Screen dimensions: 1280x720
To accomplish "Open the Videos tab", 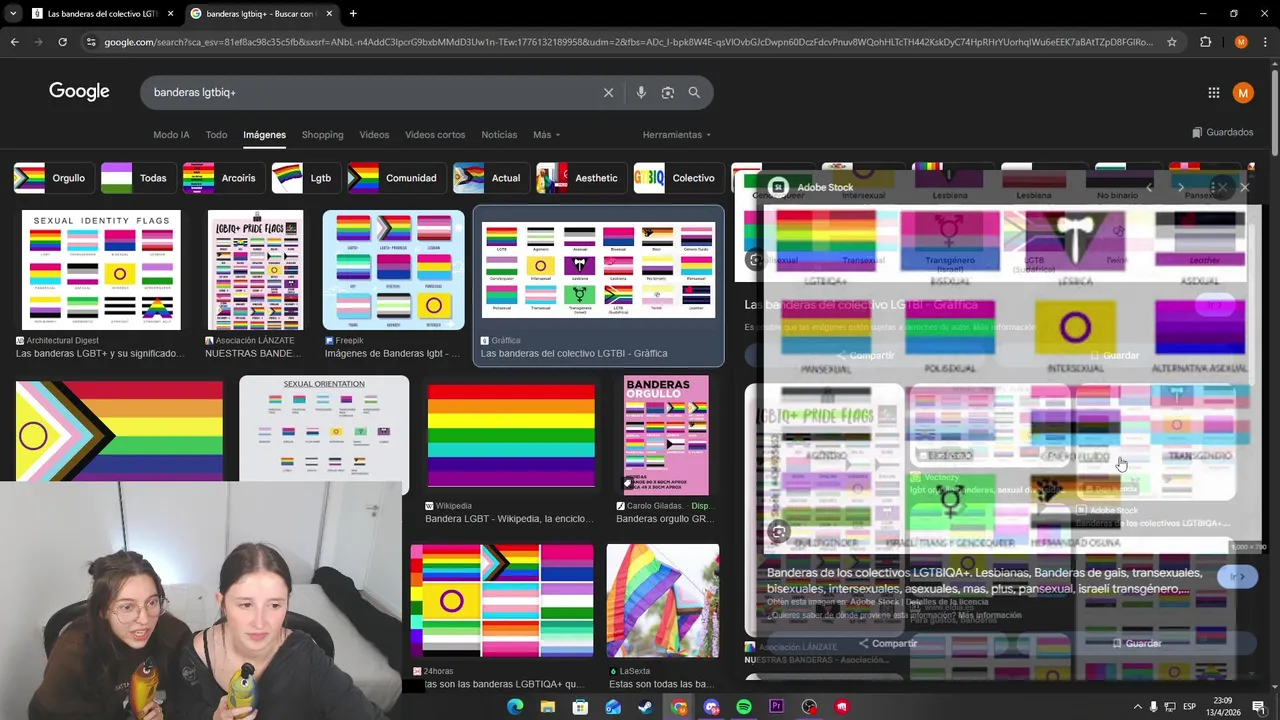I will pos(374,135).
